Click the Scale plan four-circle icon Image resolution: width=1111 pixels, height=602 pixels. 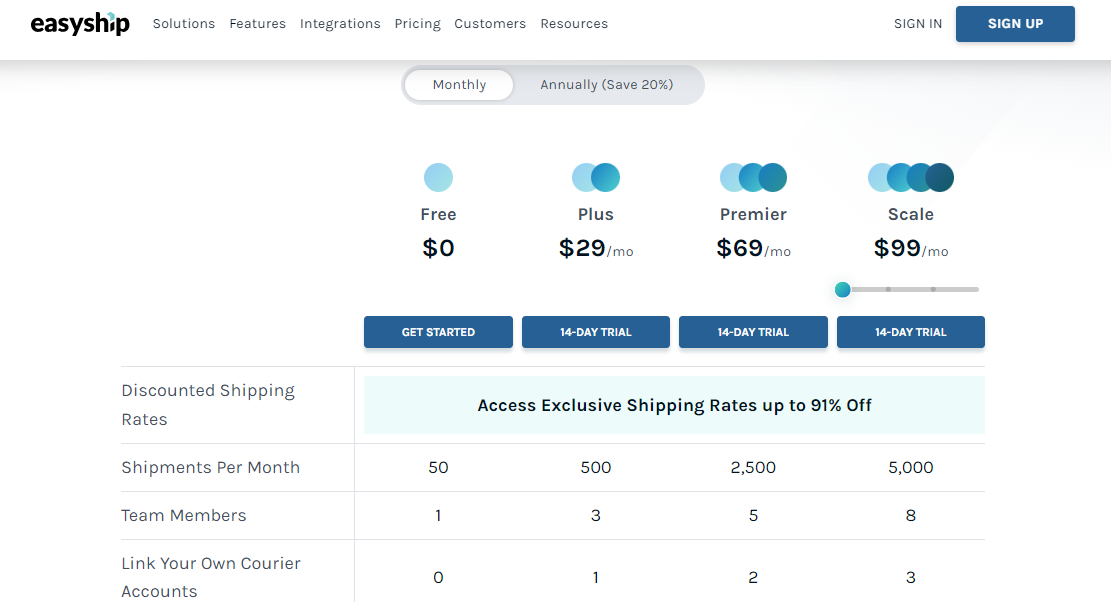click(x=911, y=177)
